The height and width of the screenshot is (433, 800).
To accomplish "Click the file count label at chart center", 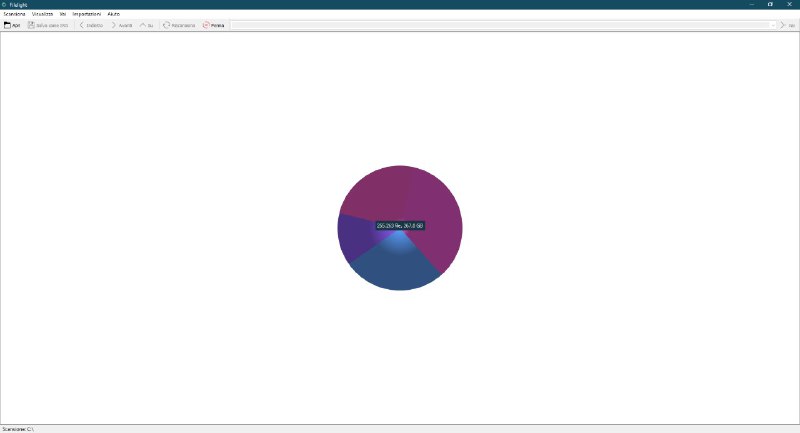I will coord(400,226).
